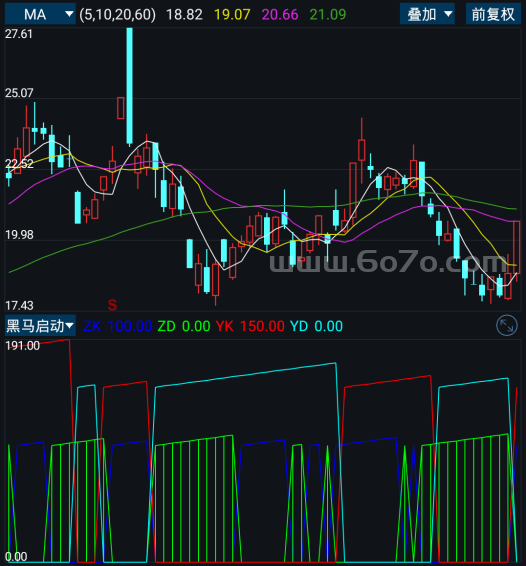The image size is (526, 566).
Task: Click the 25.07 price axis label
Action: (x=19, y=93)
